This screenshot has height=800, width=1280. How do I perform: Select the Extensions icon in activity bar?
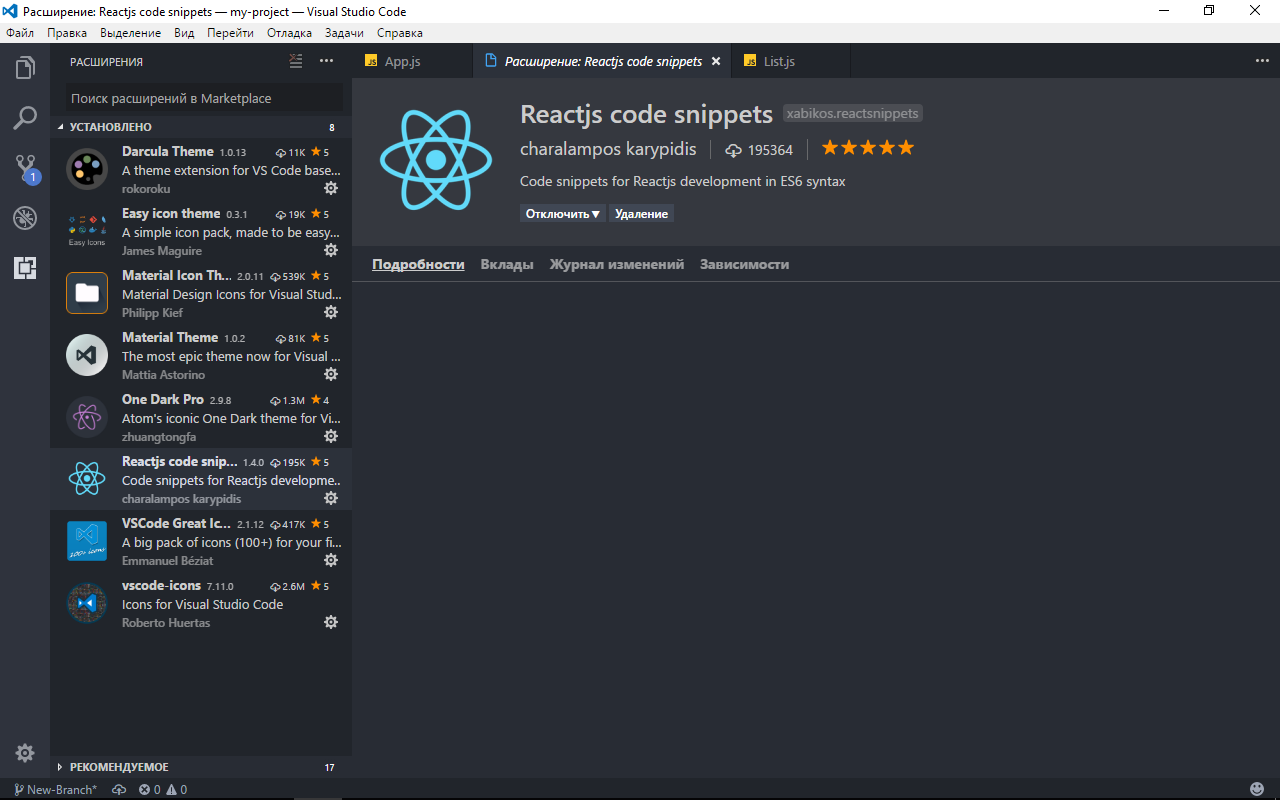[x=25, y=267]
